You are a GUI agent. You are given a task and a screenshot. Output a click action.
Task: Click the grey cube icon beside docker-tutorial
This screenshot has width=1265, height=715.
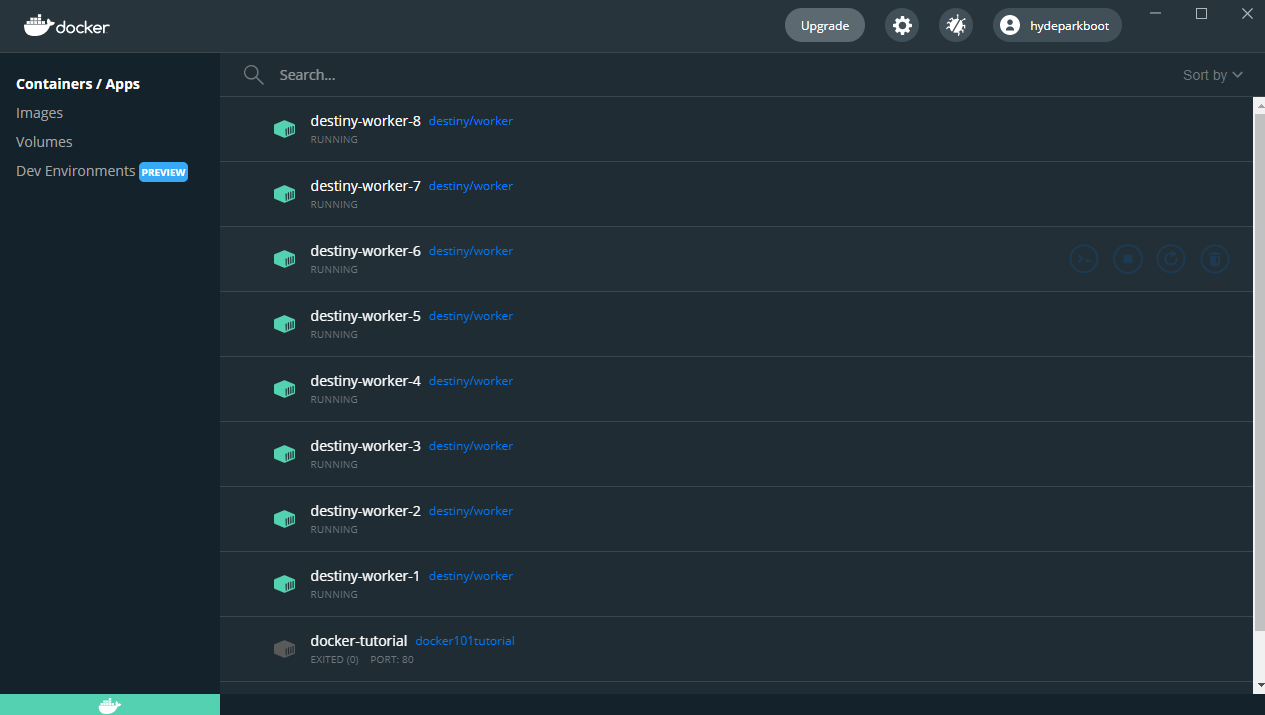point(284,648)
